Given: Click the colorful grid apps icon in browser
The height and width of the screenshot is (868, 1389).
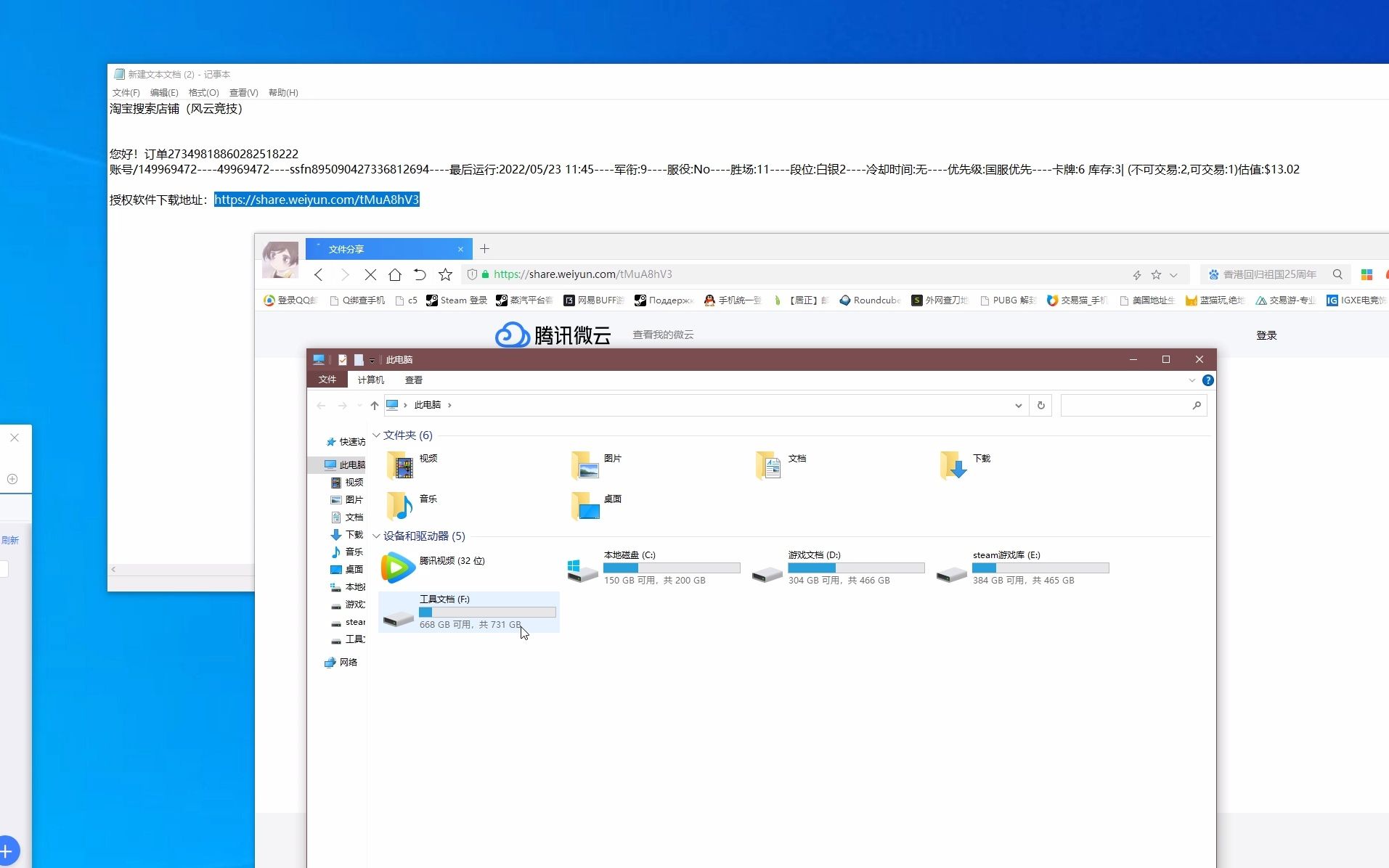Looking at the screenshot, I should pos(1366,274).
